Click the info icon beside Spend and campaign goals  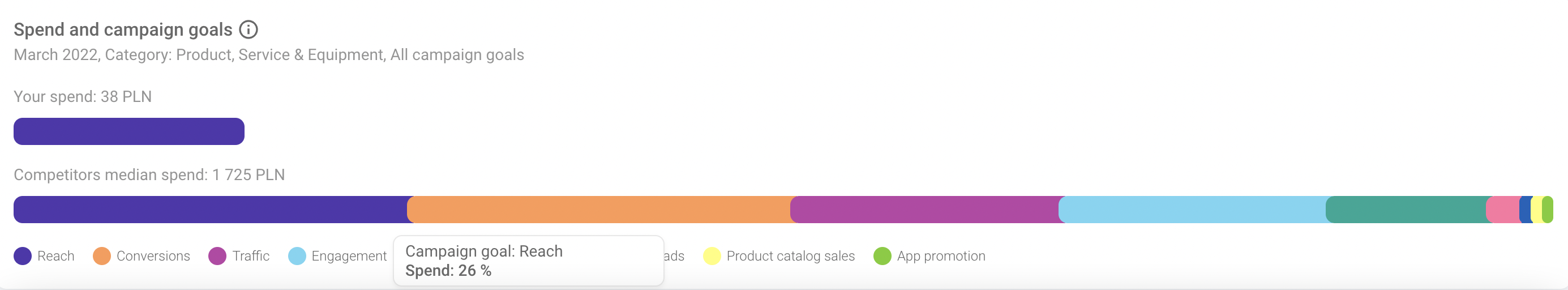coord(249,29)
